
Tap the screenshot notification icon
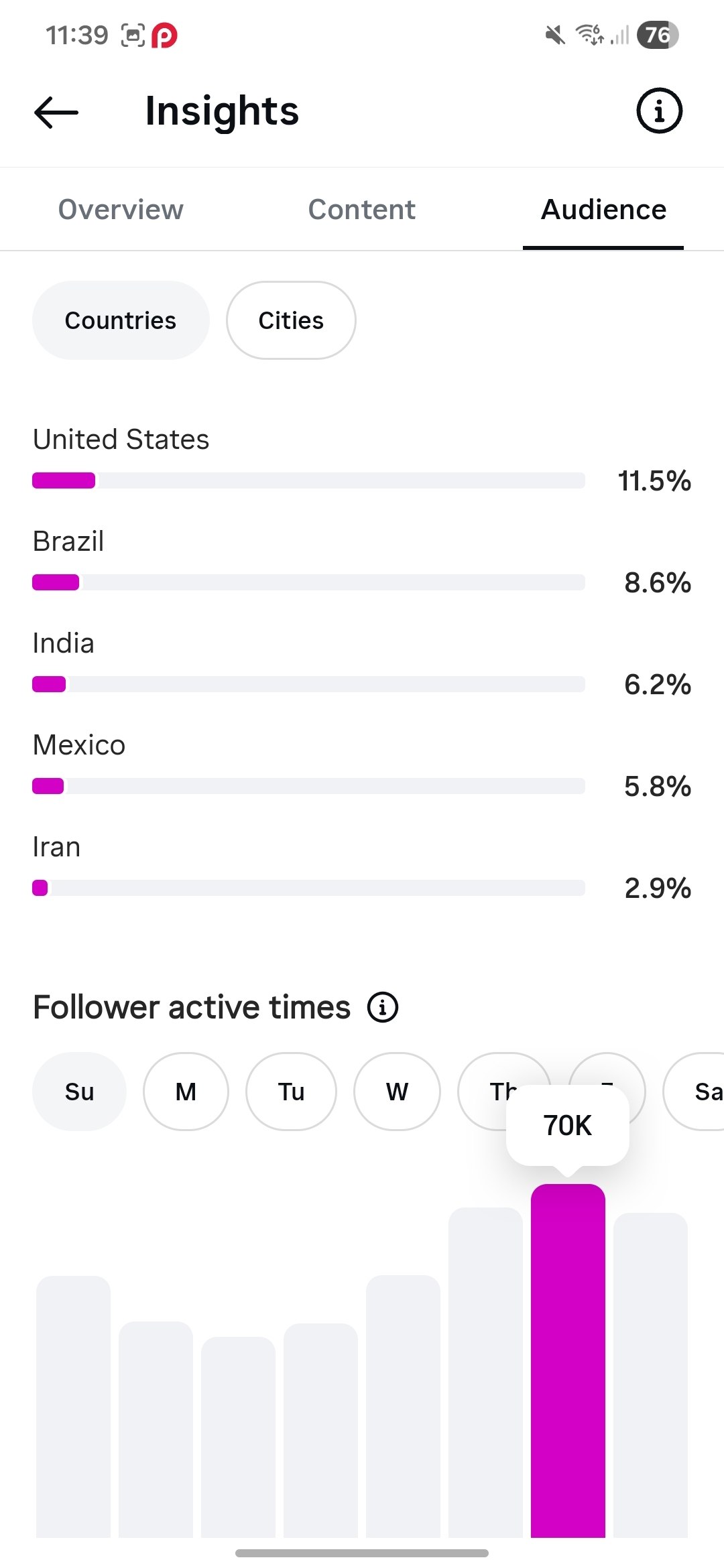point(133,35)
